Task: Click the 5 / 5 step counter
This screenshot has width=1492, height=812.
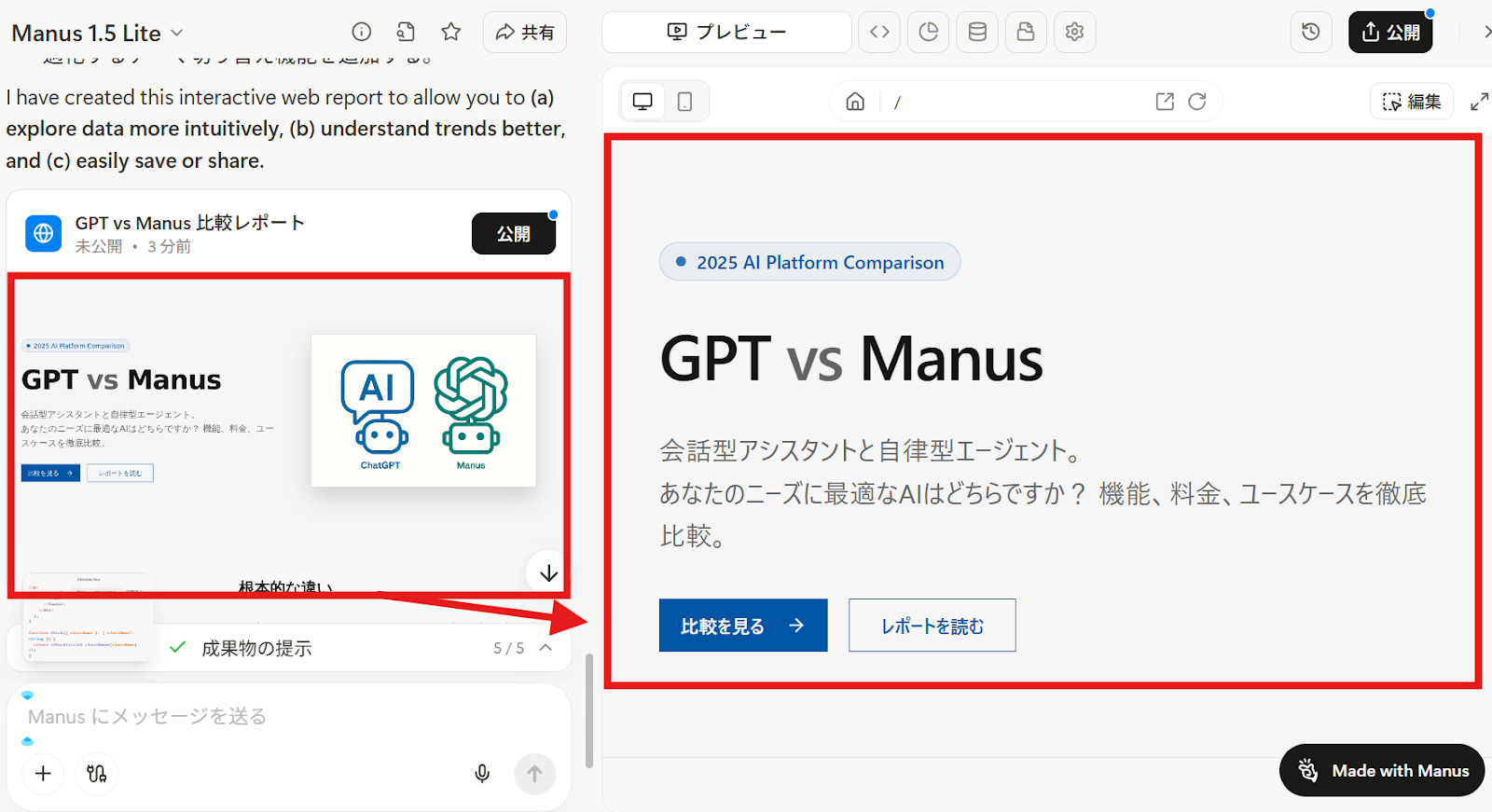Action: pyautogui.click(x=509, y=648)
